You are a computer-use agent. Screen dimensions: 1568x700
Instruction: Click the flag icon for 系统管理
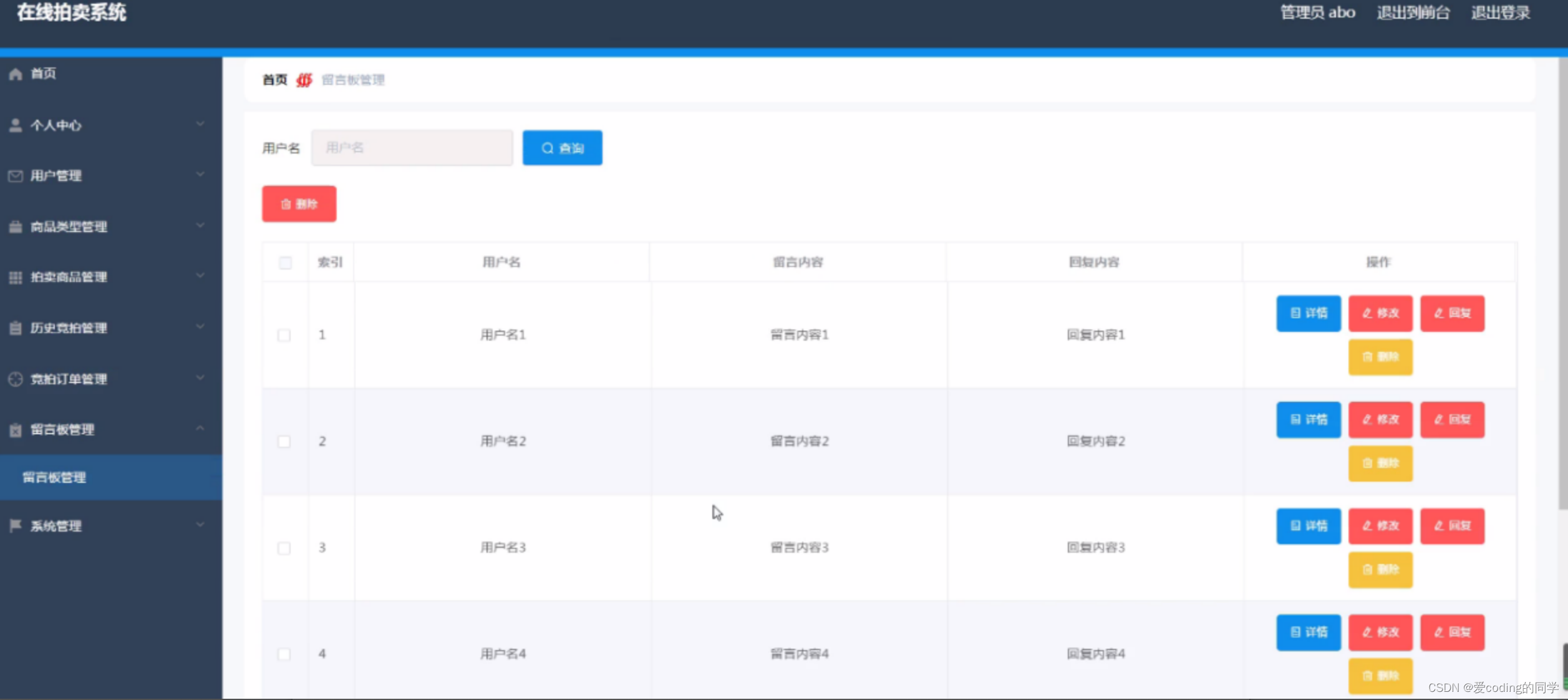16,526
